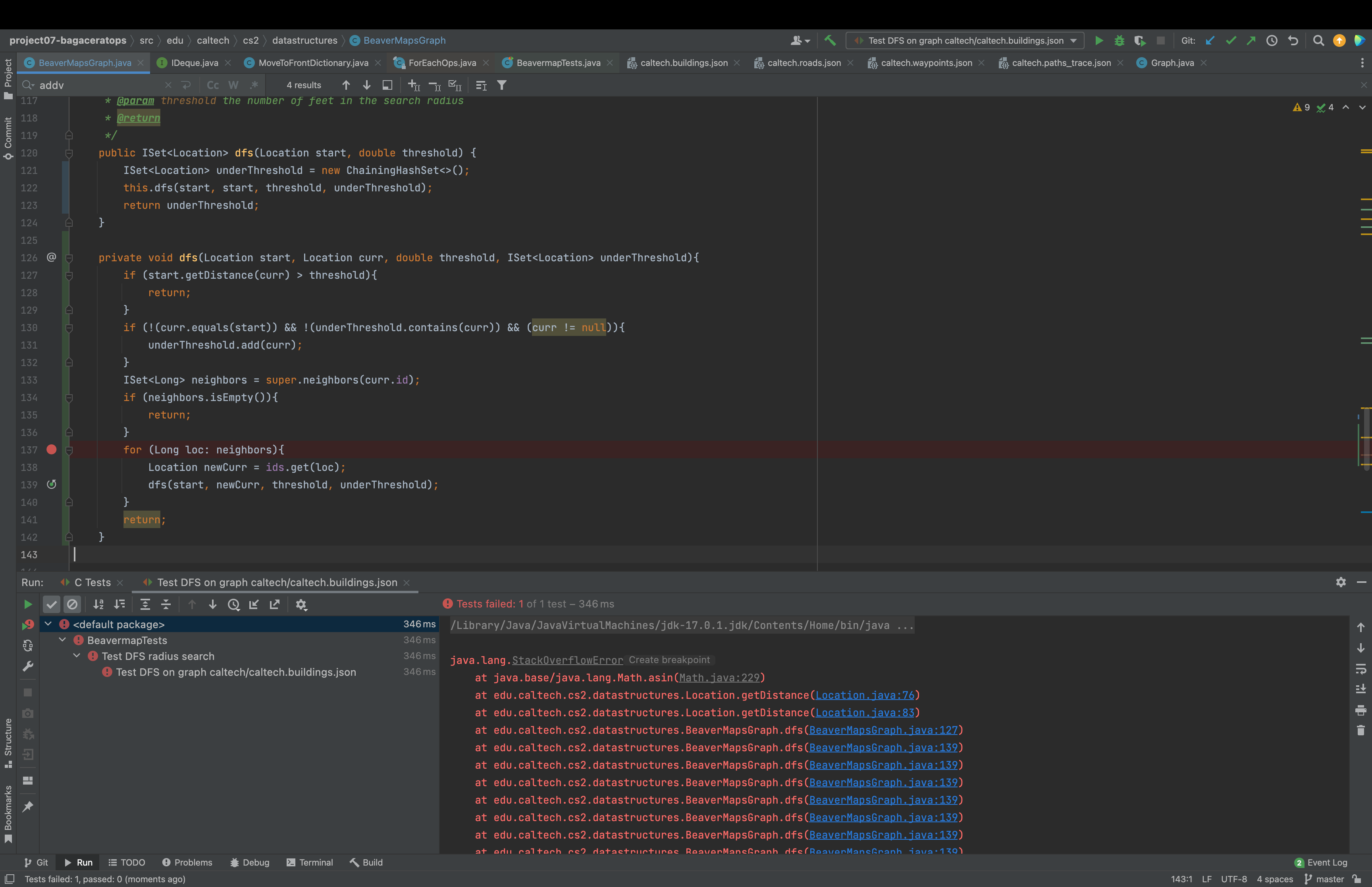Image resolution: width=1372 pixels, height=887 pixels.
Task: Toggle Show Passed tests checkmark button
Action: click(x=51, y=604)
